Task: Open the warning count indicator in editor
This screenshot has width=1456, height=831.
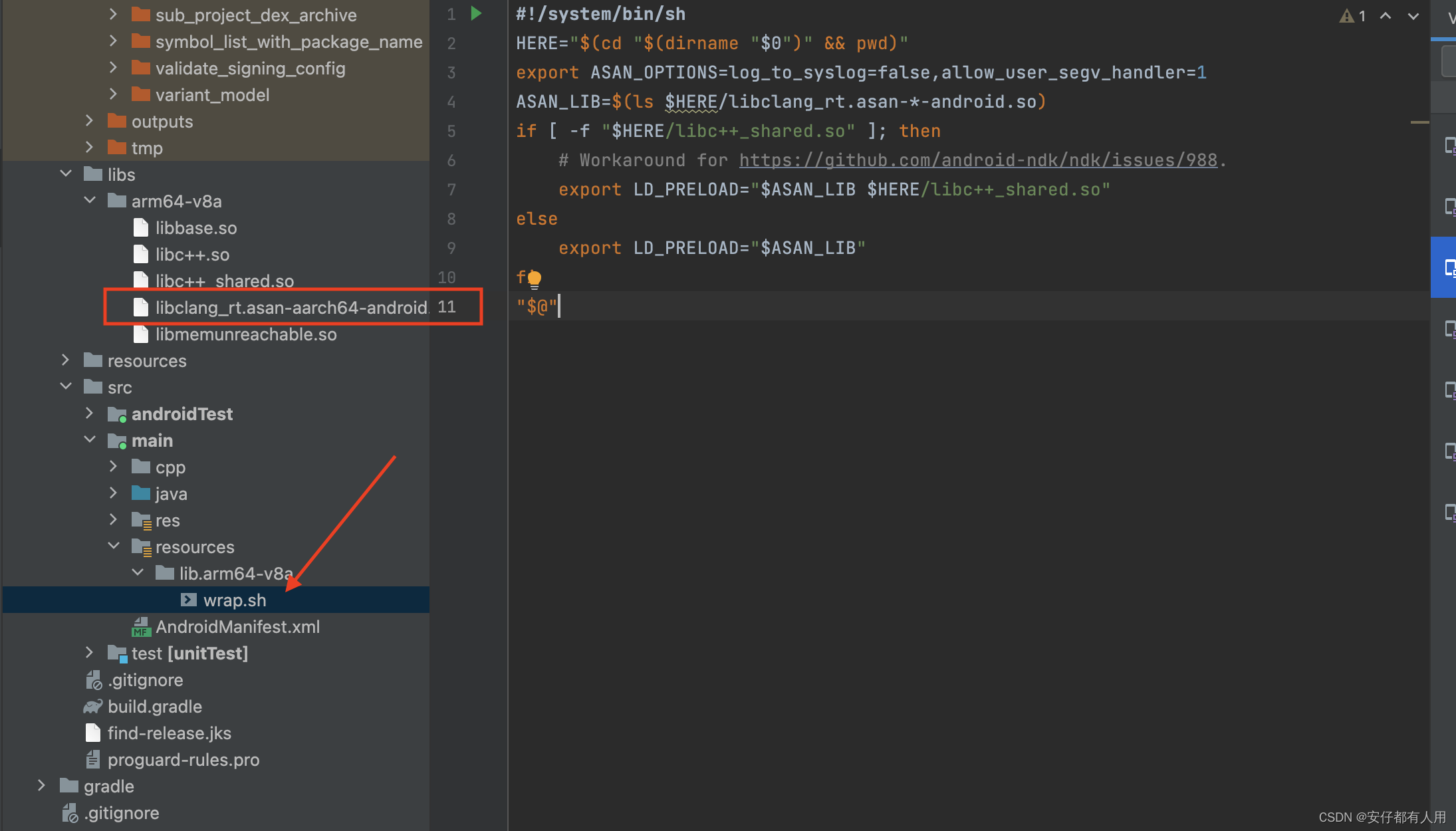Action: pyautogui.click(x=1353, y=16)
